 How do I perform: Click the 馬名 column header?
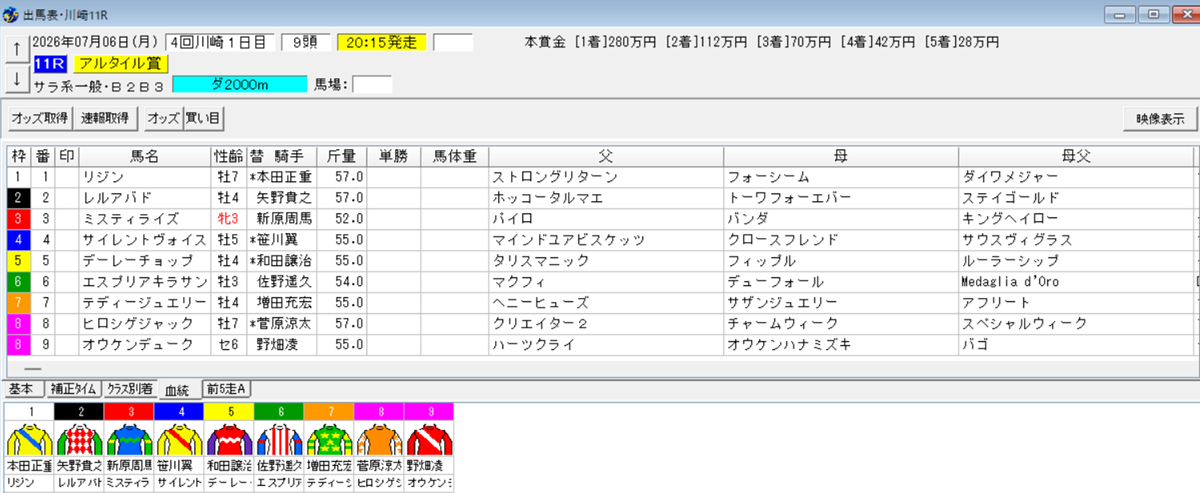point(144,157)
